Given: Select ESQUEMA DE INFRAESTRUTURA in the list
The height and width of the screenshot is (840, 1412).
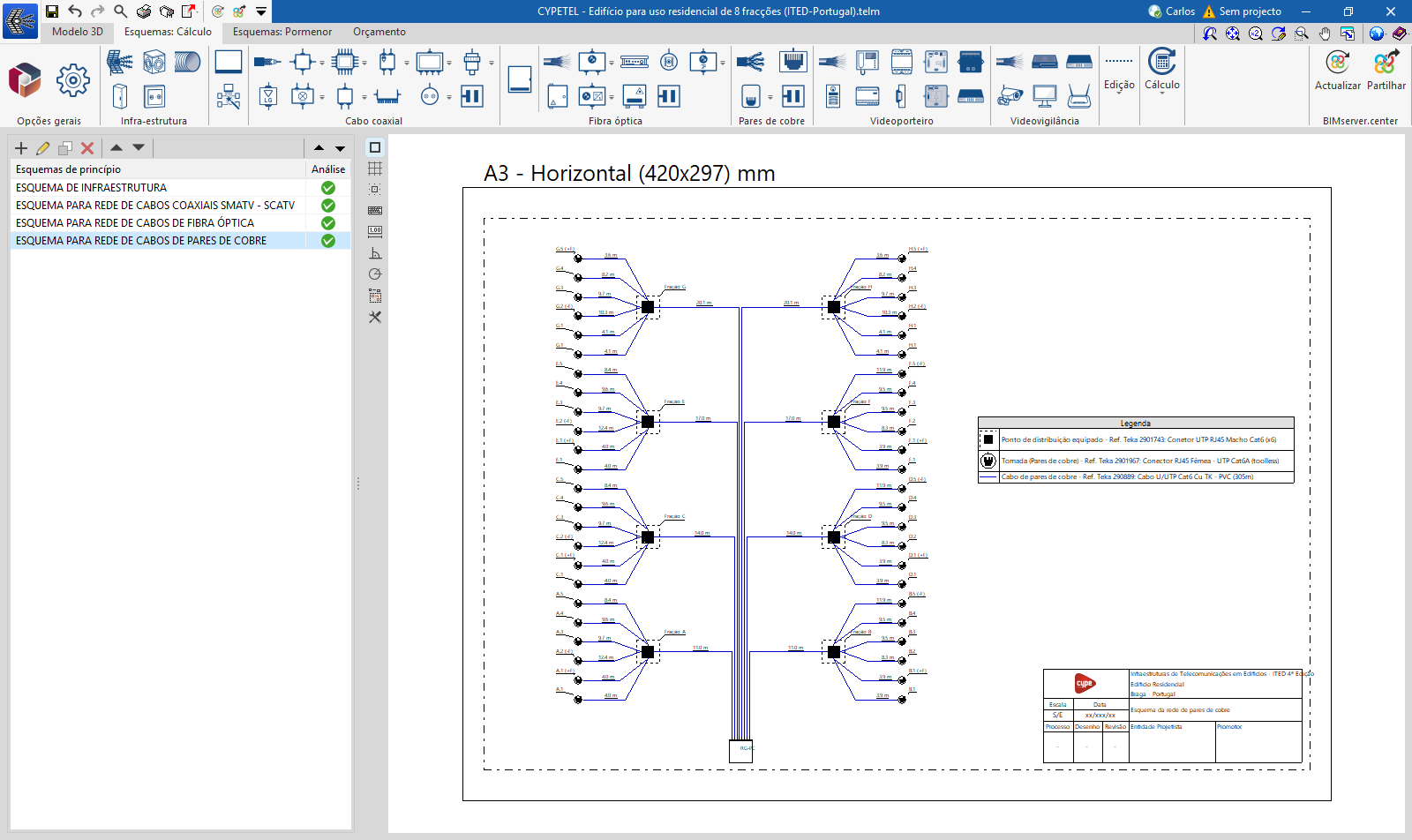Looking at the screenshot, I should point(91,188).
